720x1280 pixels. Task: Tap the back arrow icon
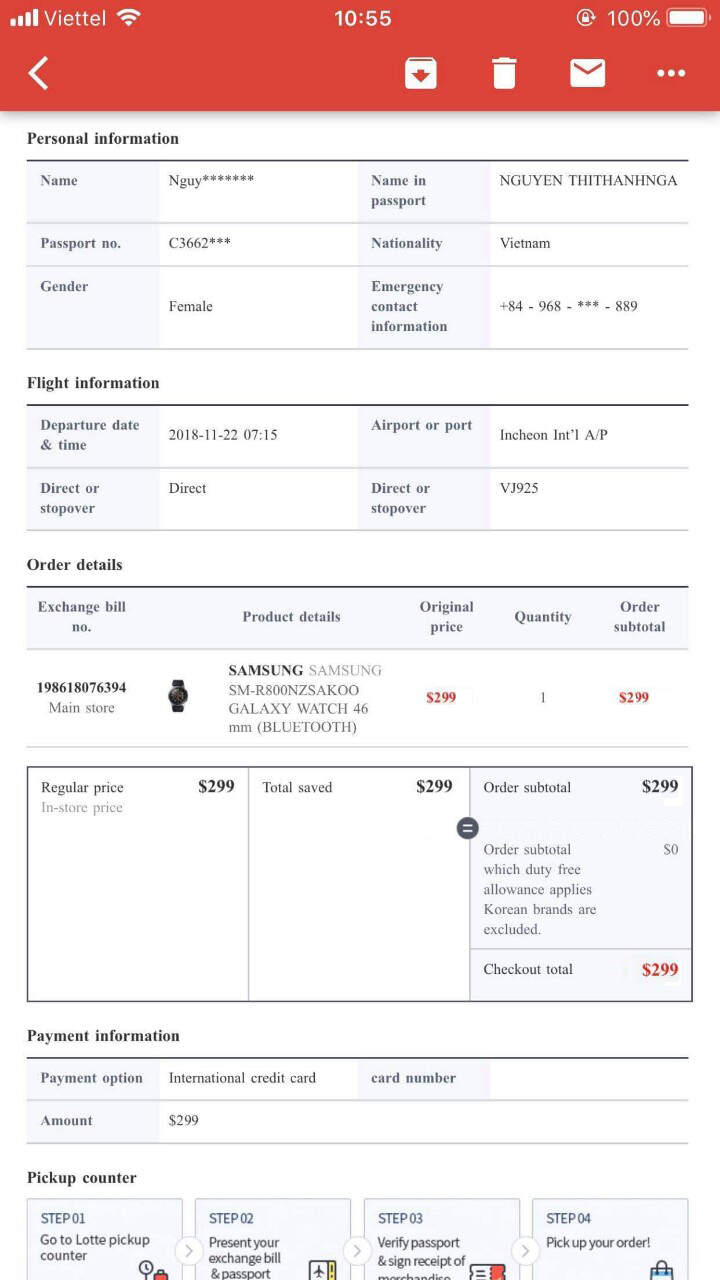pyautogui.click(x=38, y=73)
